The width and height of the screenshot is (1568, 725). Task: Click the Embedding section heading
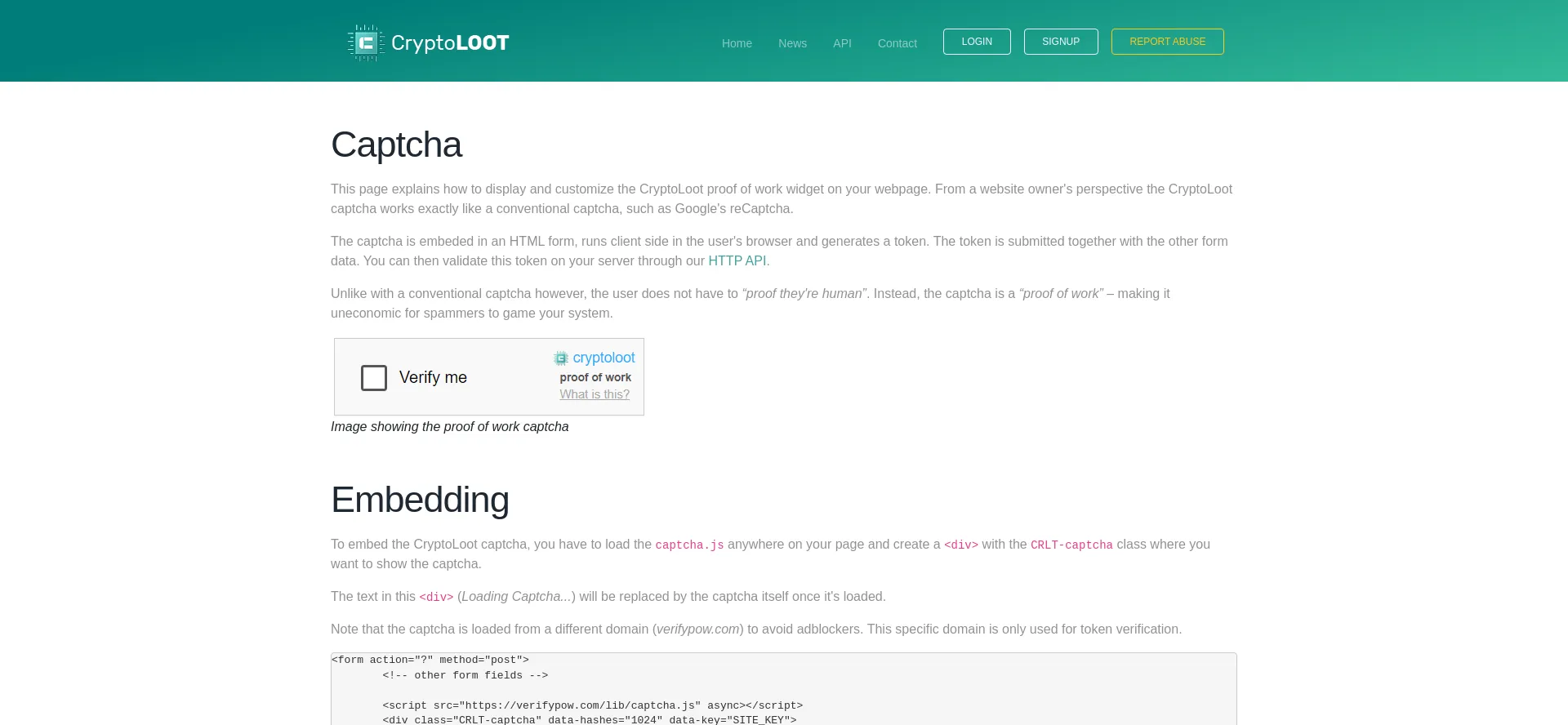420,500
